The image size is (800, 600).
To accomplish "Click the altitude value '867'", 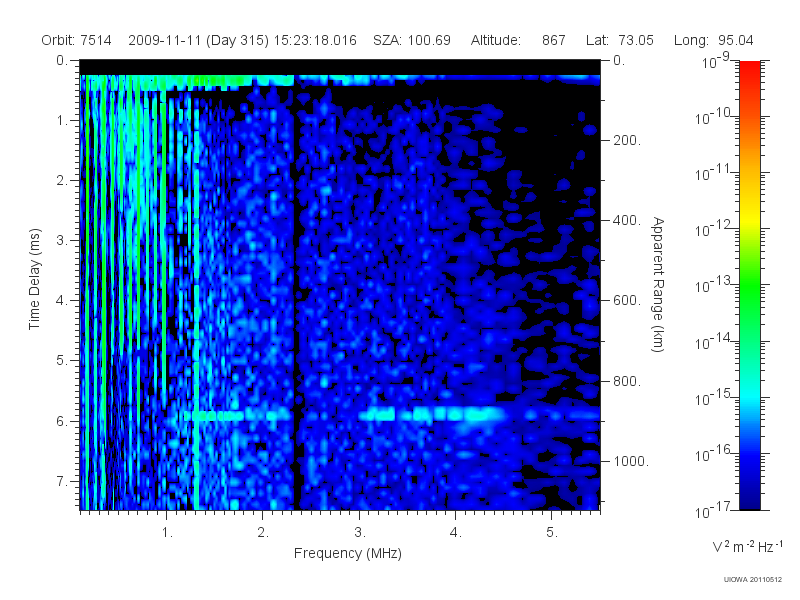I will click(554, 40).
